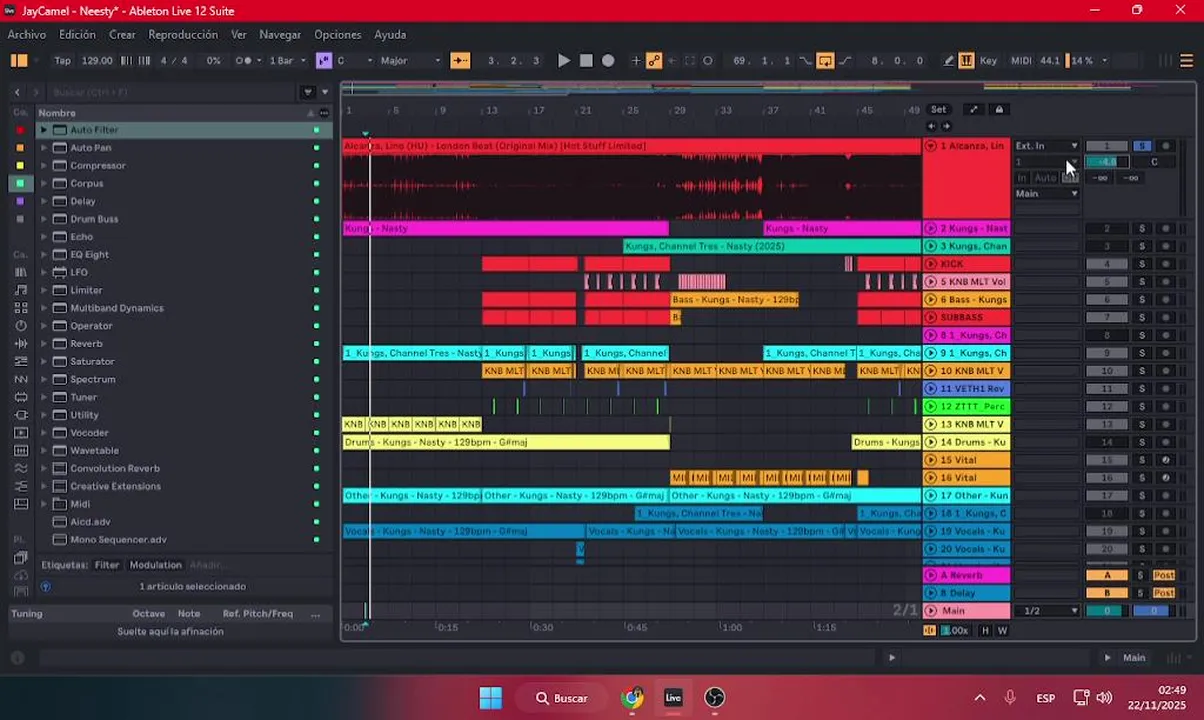Image resolution: width=1204 pixels, height=720 pixels.
Task: Click the Modulation tag label
Action: click(155, 565)
